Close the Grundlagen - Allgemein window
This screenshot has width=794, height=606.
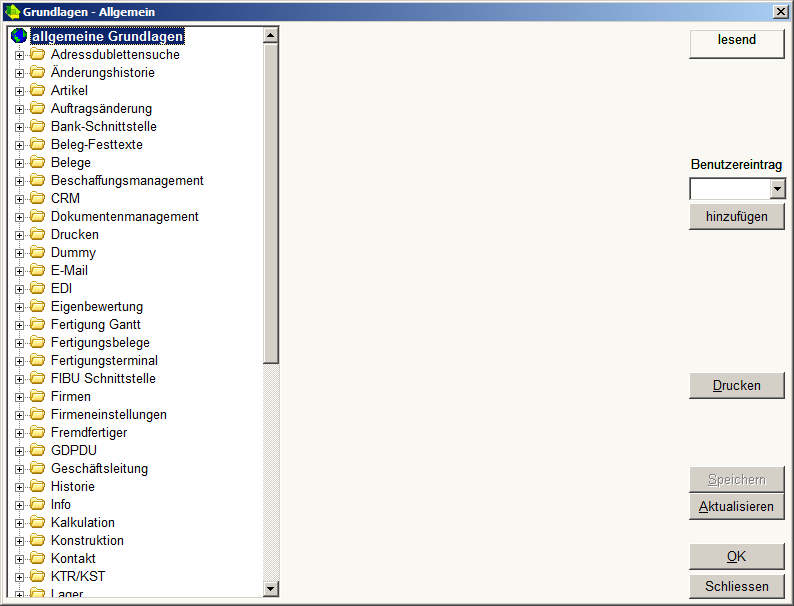781,12
